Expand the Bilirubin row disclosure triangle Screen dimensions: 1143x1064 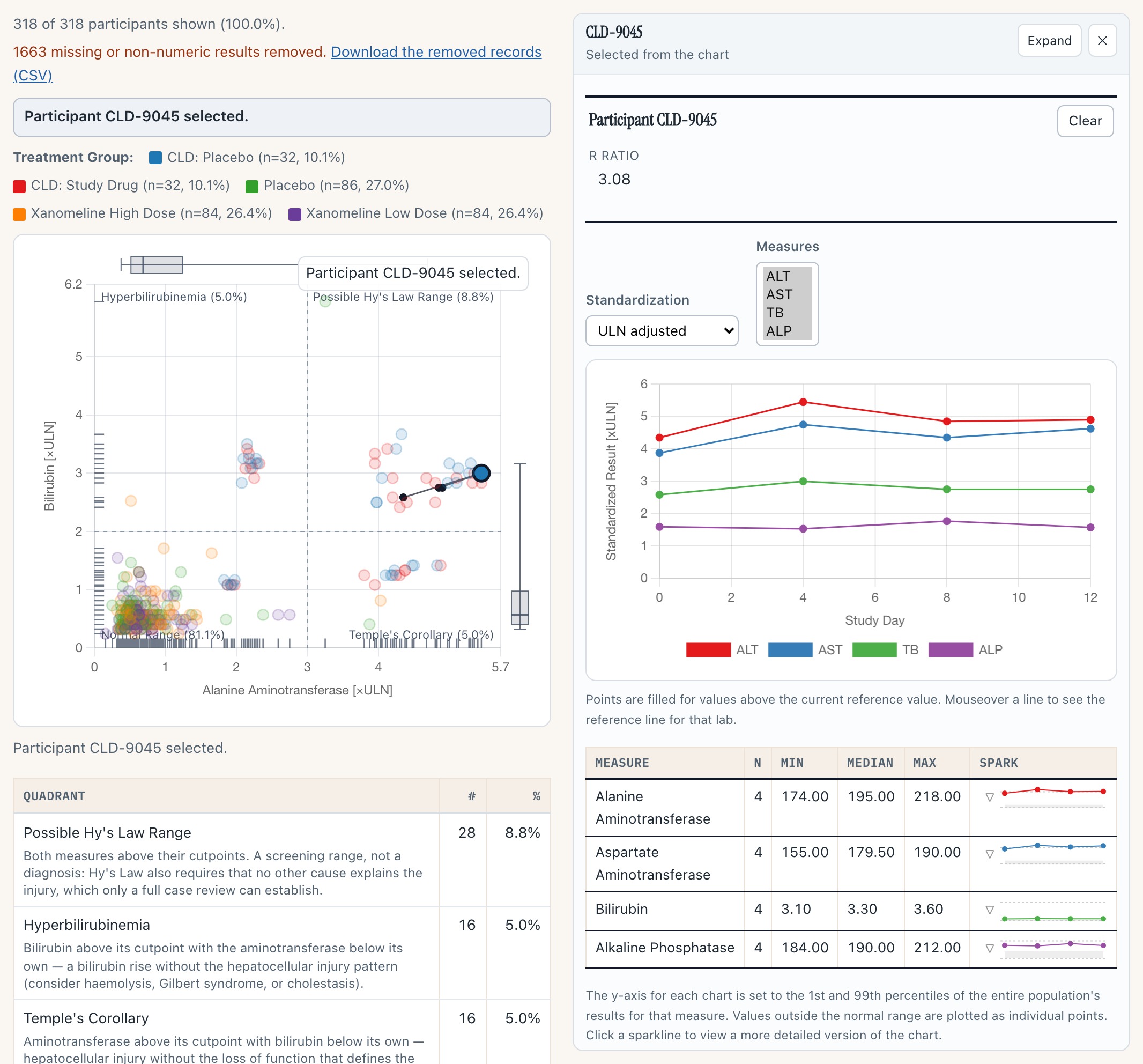tap(990, 910)
